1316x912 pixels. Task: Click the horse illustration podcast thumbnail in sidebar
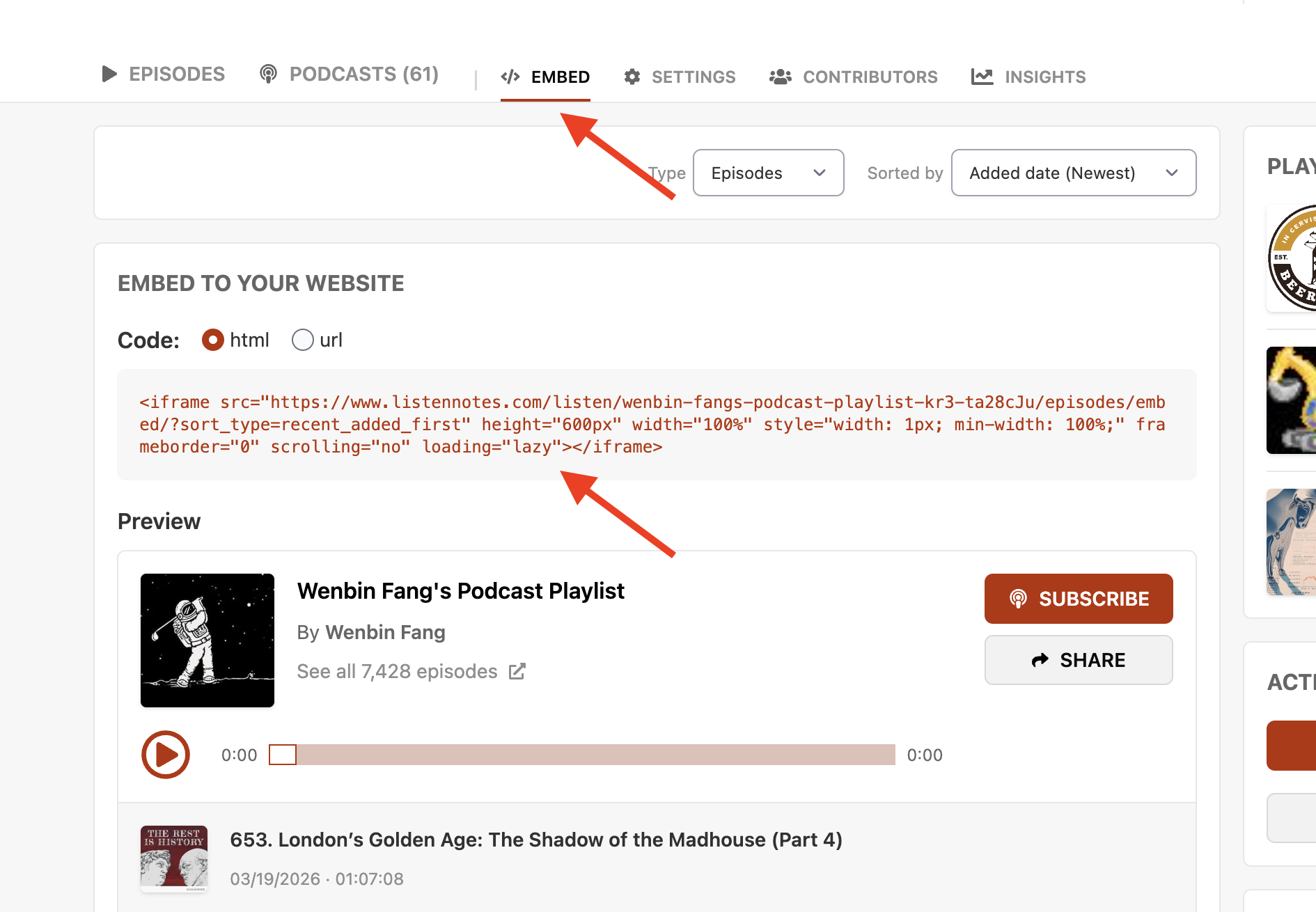[1292, 542]
